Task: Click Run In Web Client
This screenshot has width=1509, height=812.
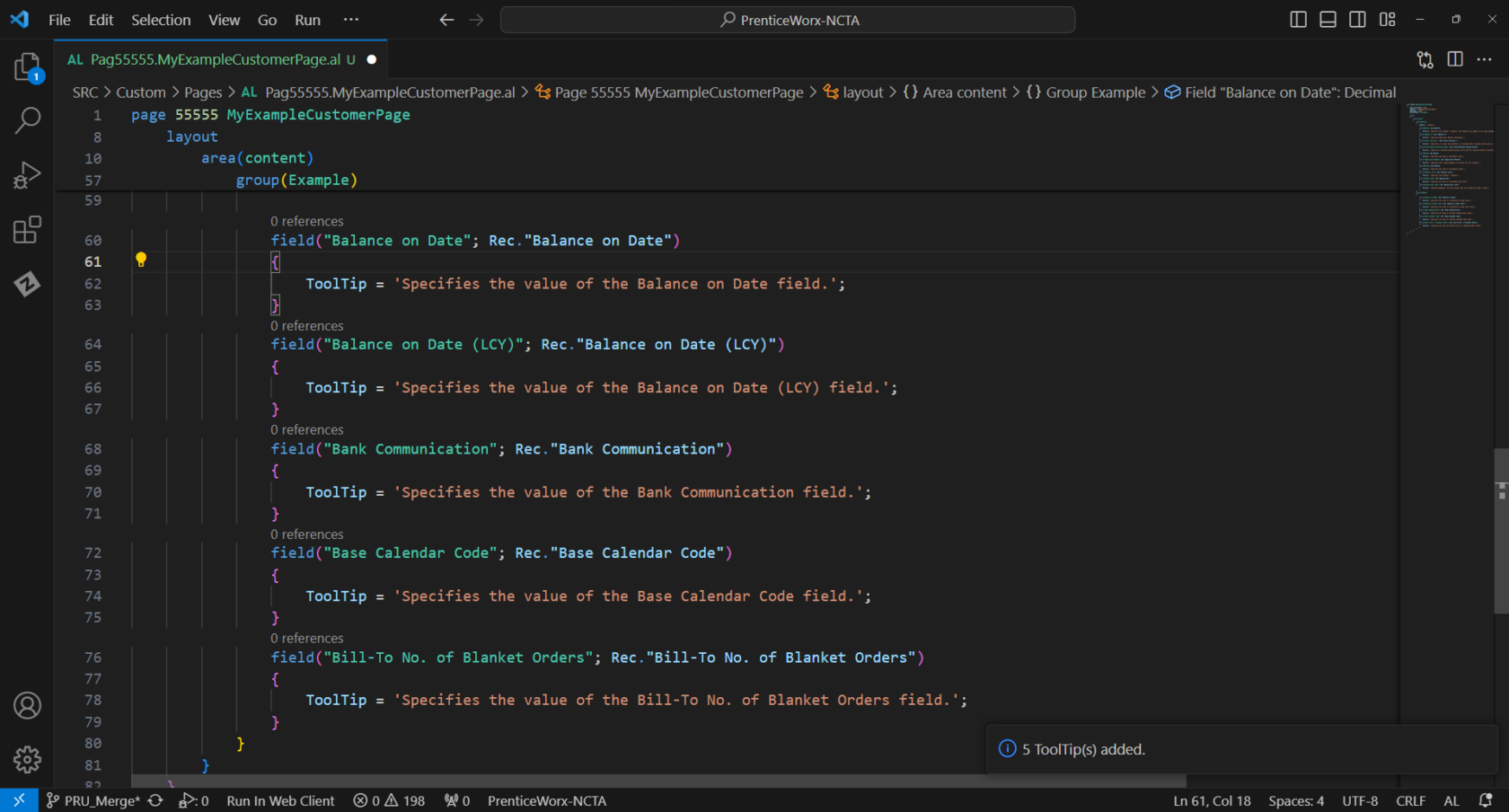Action: click(x=280, y=800)
